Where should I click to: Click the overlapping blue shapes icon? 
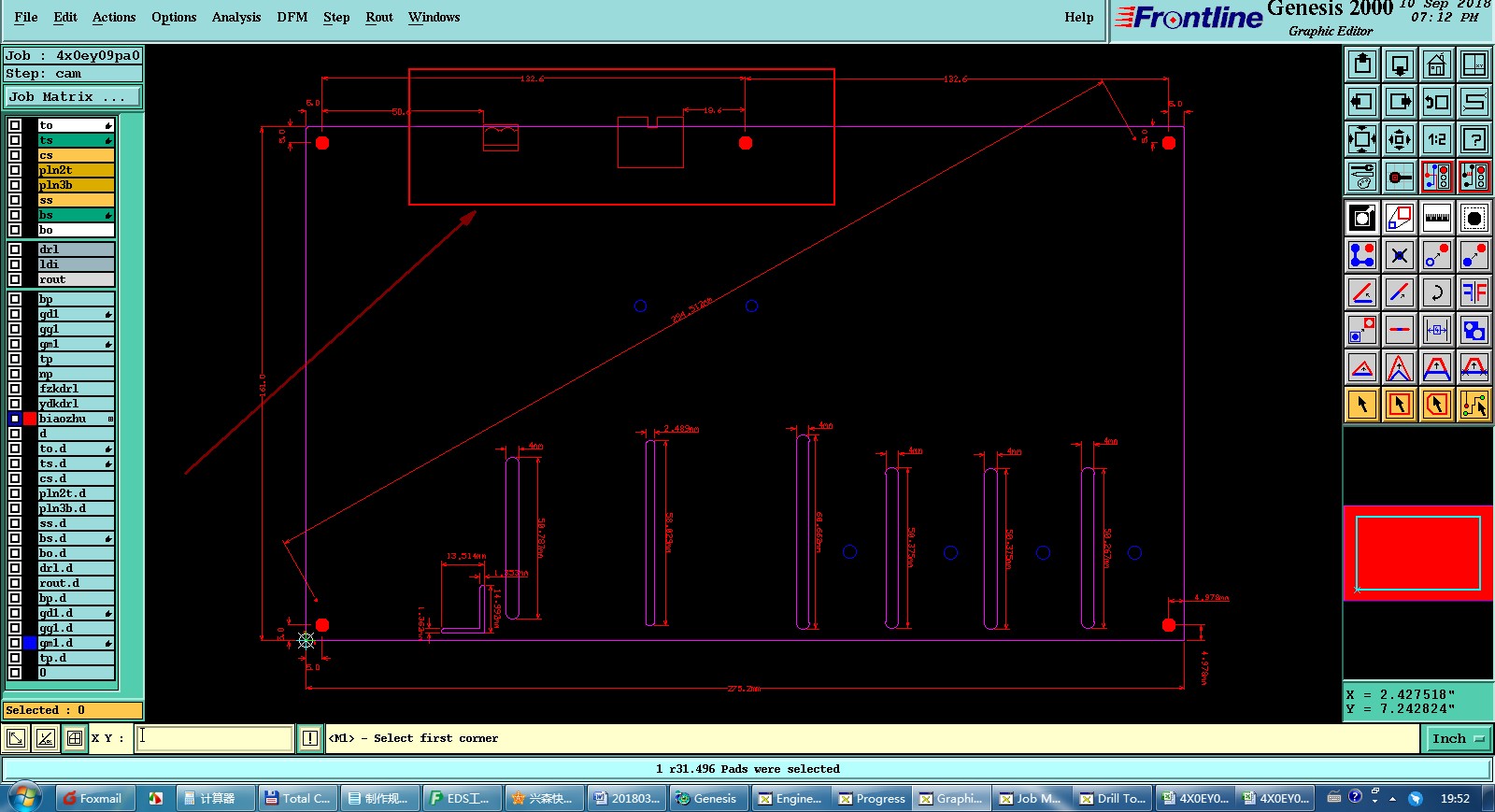1474,330
